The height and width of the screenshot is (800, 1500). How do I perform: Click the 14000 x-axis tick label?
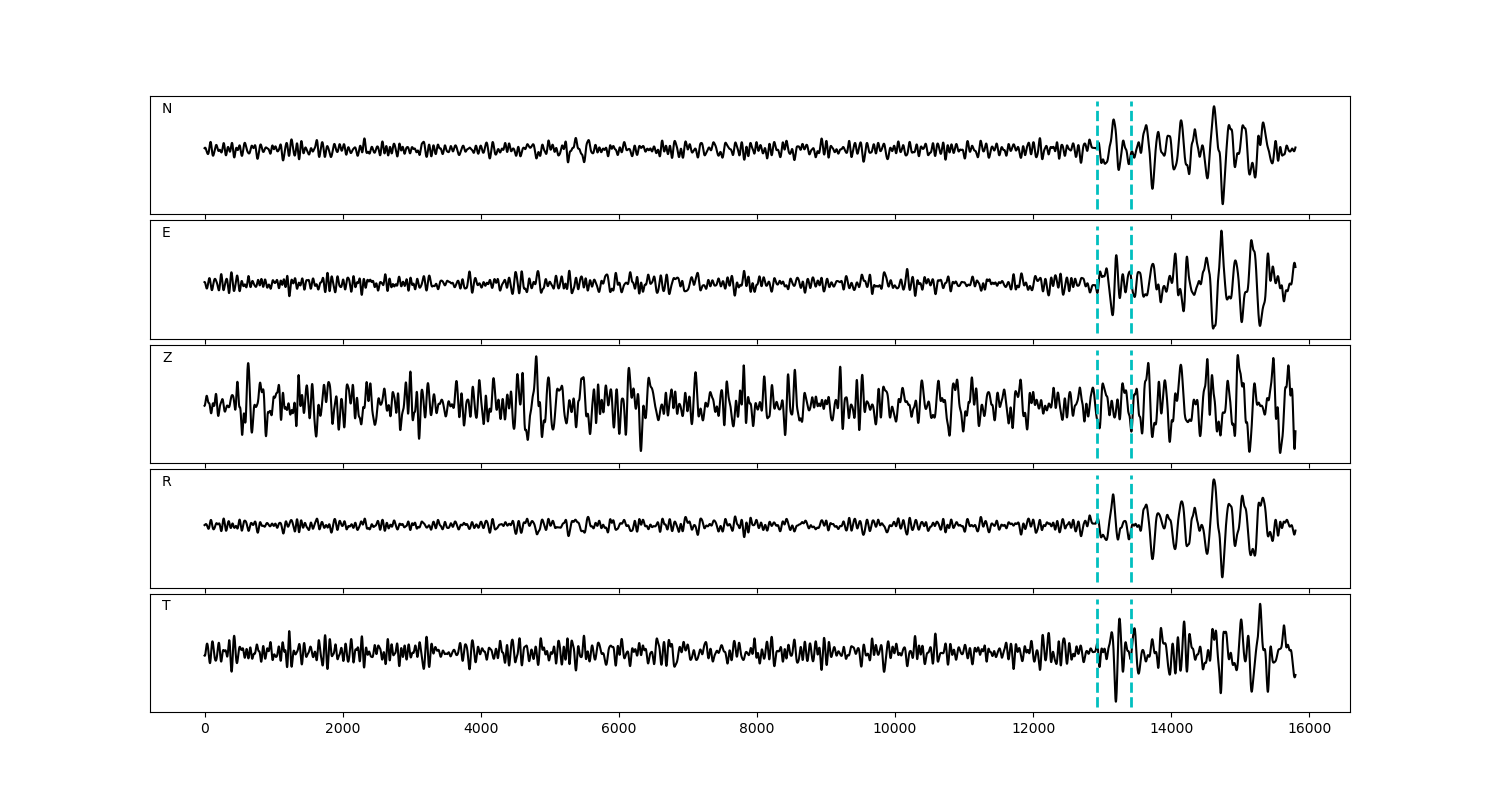click(1171, 730)
